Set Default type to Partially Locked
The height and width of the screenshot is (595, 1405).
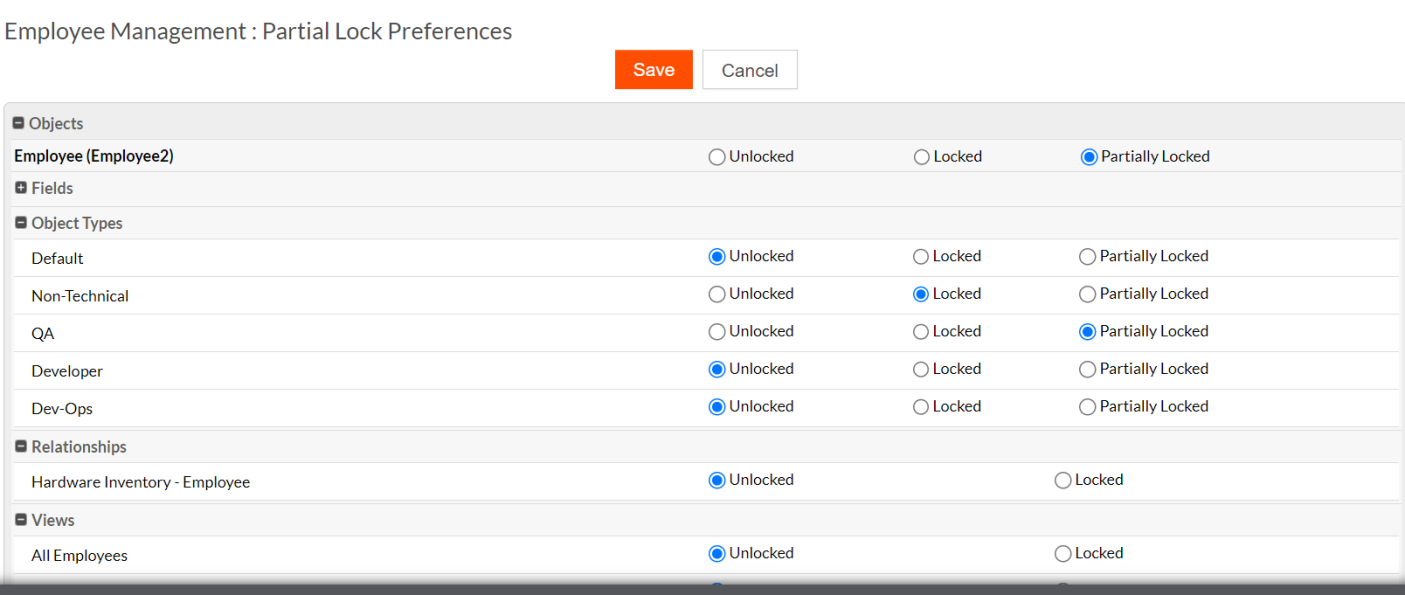tap(1088, 257)
